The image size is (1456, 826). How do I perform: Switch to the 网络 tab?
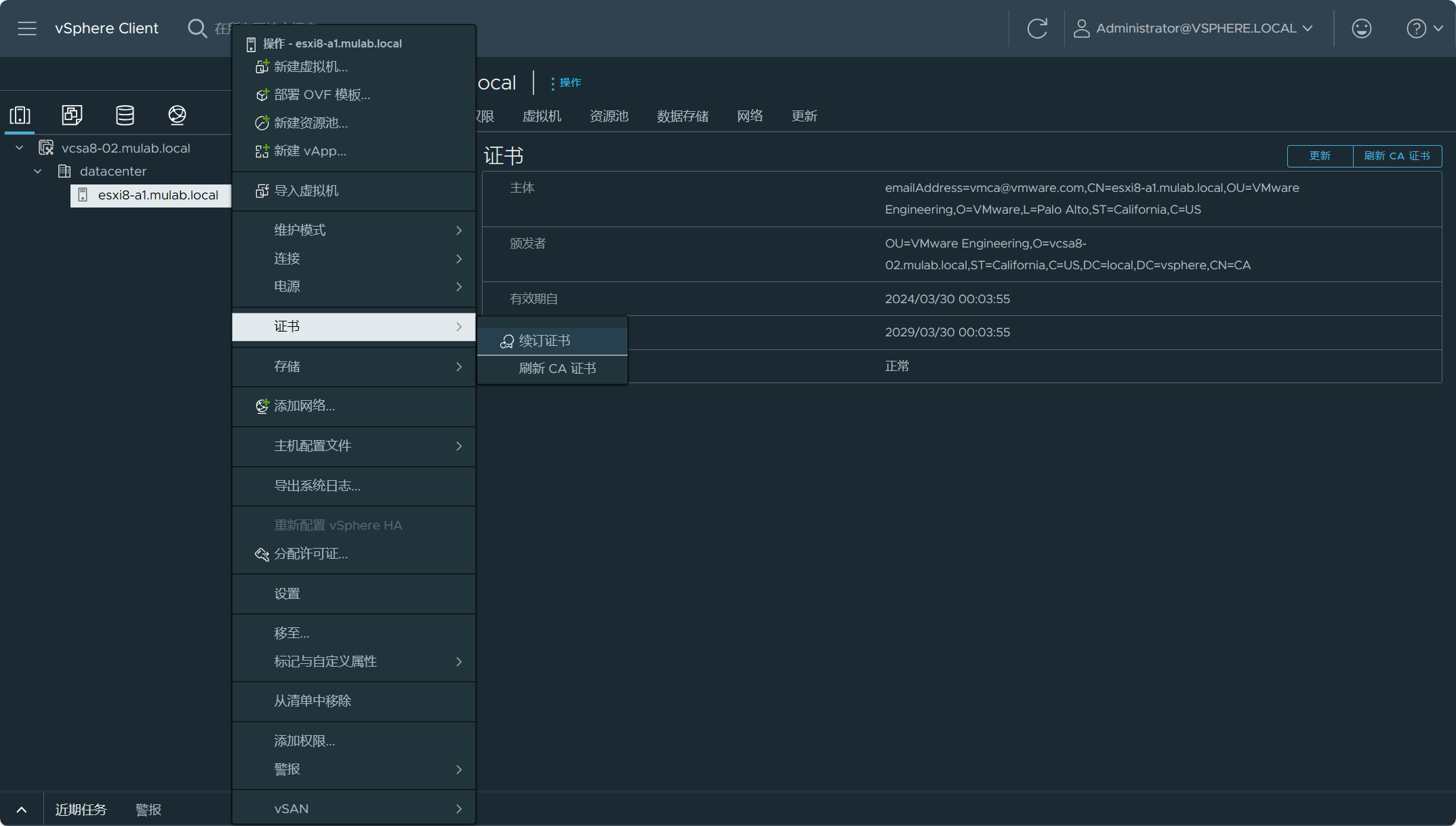(750, 116)
